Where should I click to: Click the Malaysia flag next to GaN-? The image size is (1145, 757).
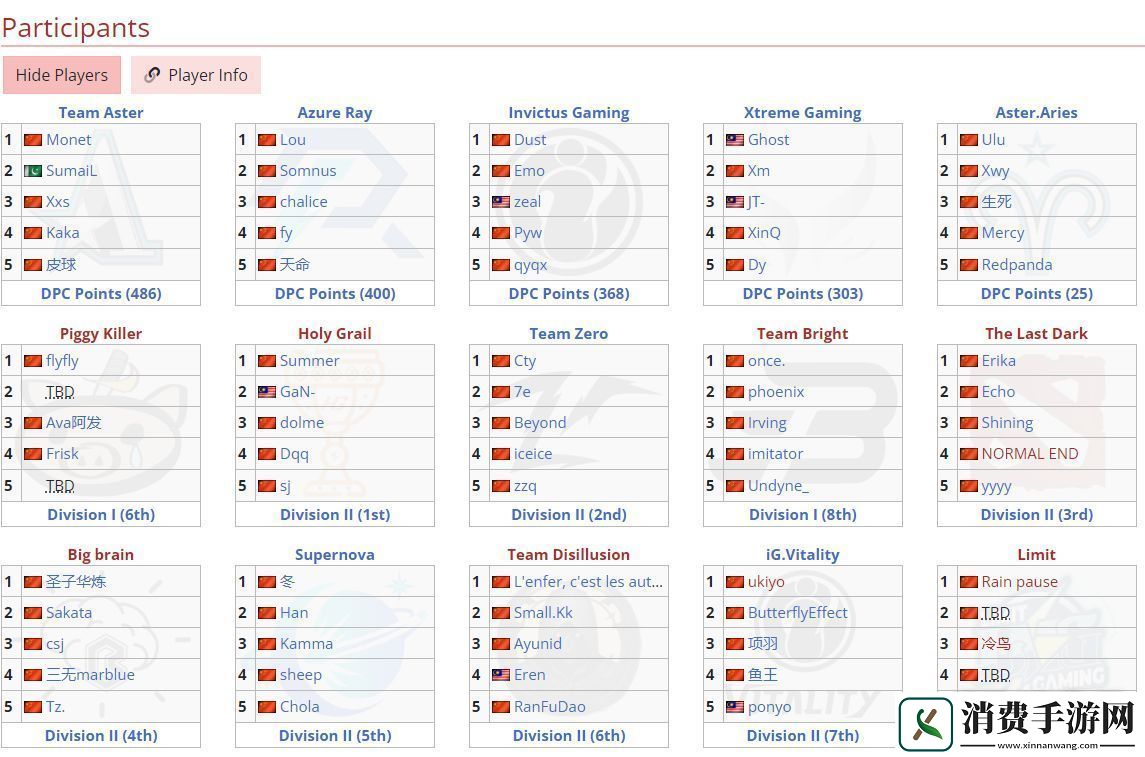click(267, 392)
